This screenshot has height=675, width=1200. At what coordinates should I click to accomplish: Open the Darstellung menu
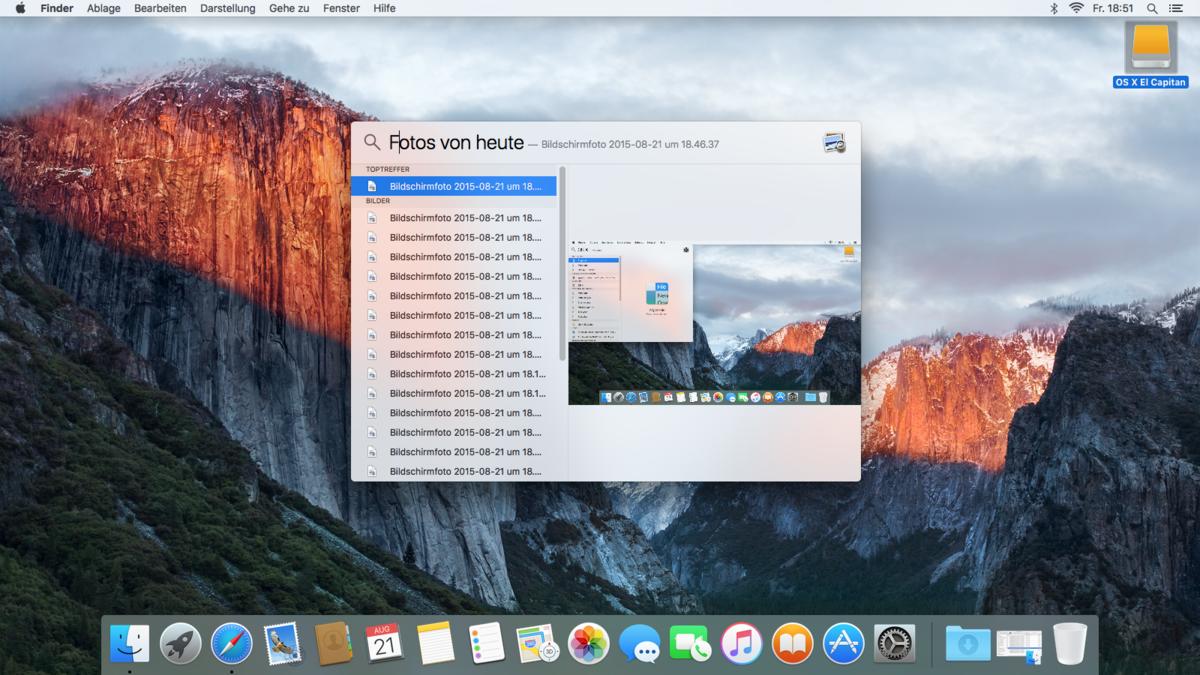[x=228, y=8]
